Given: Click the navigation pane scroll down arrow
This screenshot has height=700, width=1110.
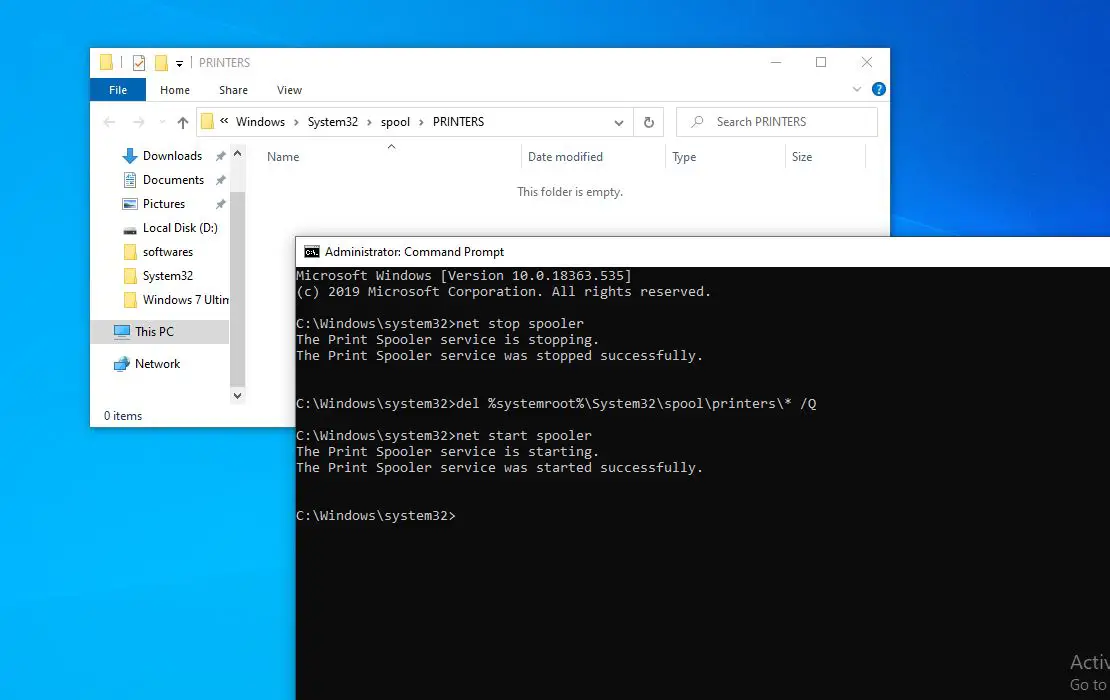Looking at the screenshot, I should tap(238, 396).
